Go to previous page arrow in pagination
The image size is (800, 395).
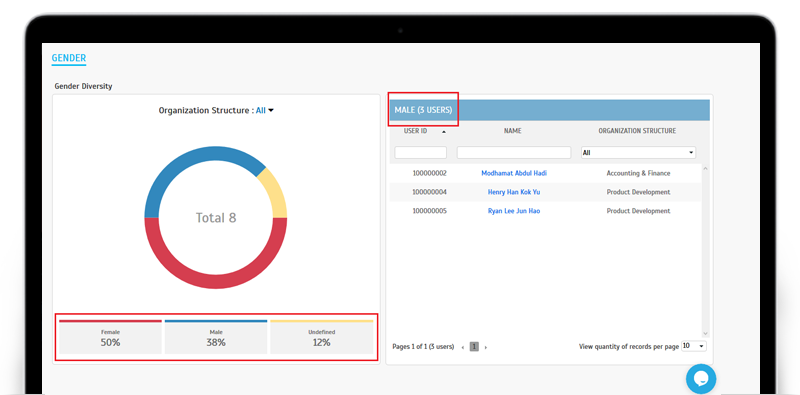[x=463, y=347]
